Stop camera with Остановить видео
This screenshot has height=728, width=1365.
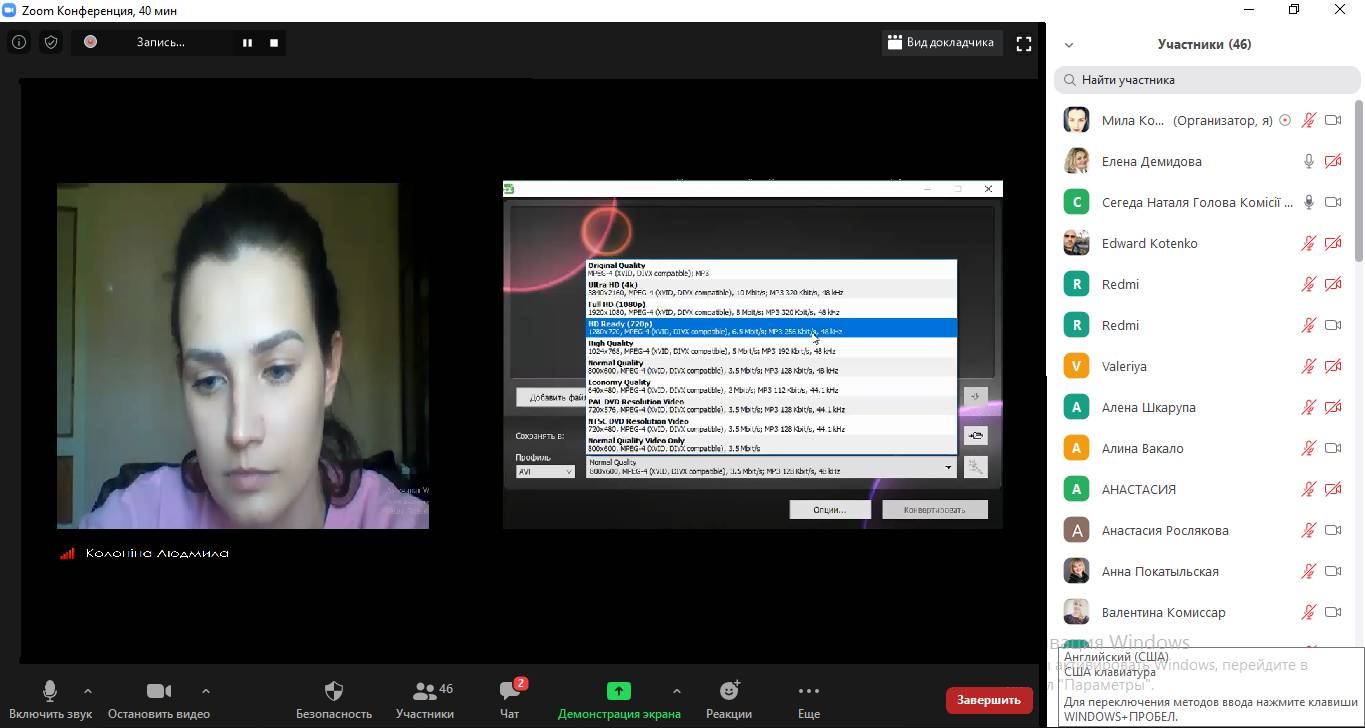point(159,699)
